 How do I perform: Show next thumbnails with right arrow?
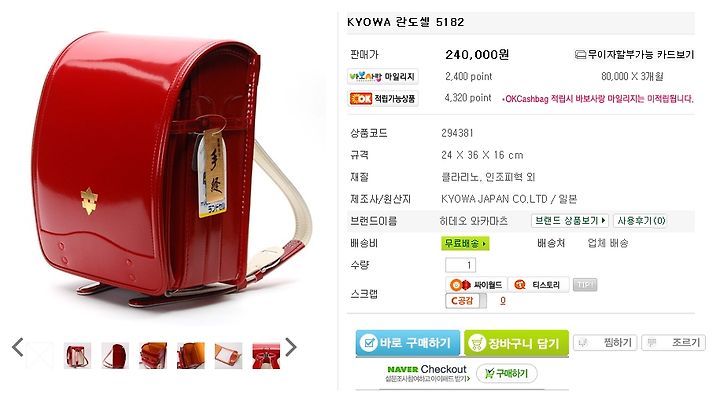click(x=291, y=347)
